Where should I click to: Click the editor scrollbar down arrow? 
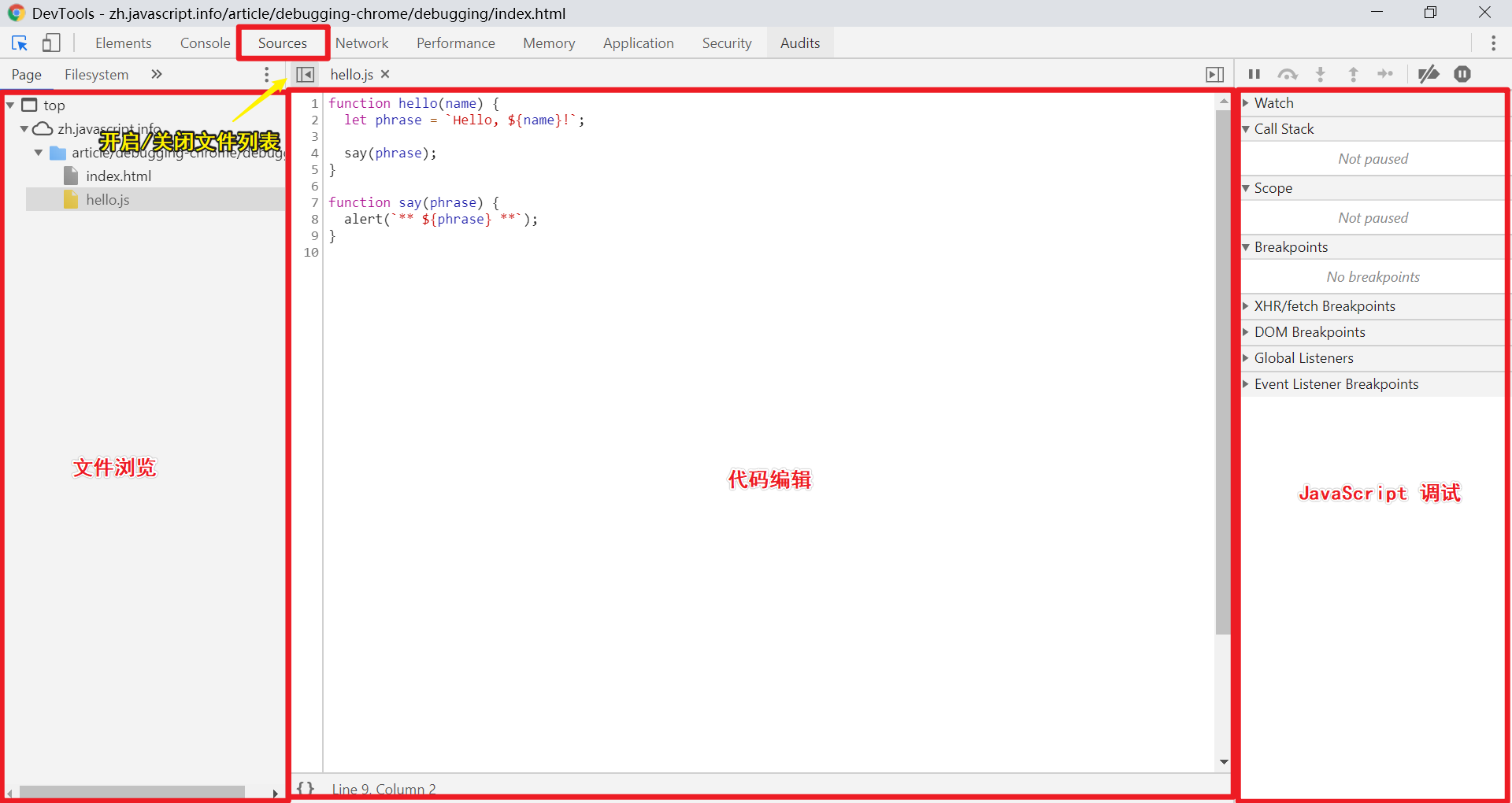click(1223, 761)
